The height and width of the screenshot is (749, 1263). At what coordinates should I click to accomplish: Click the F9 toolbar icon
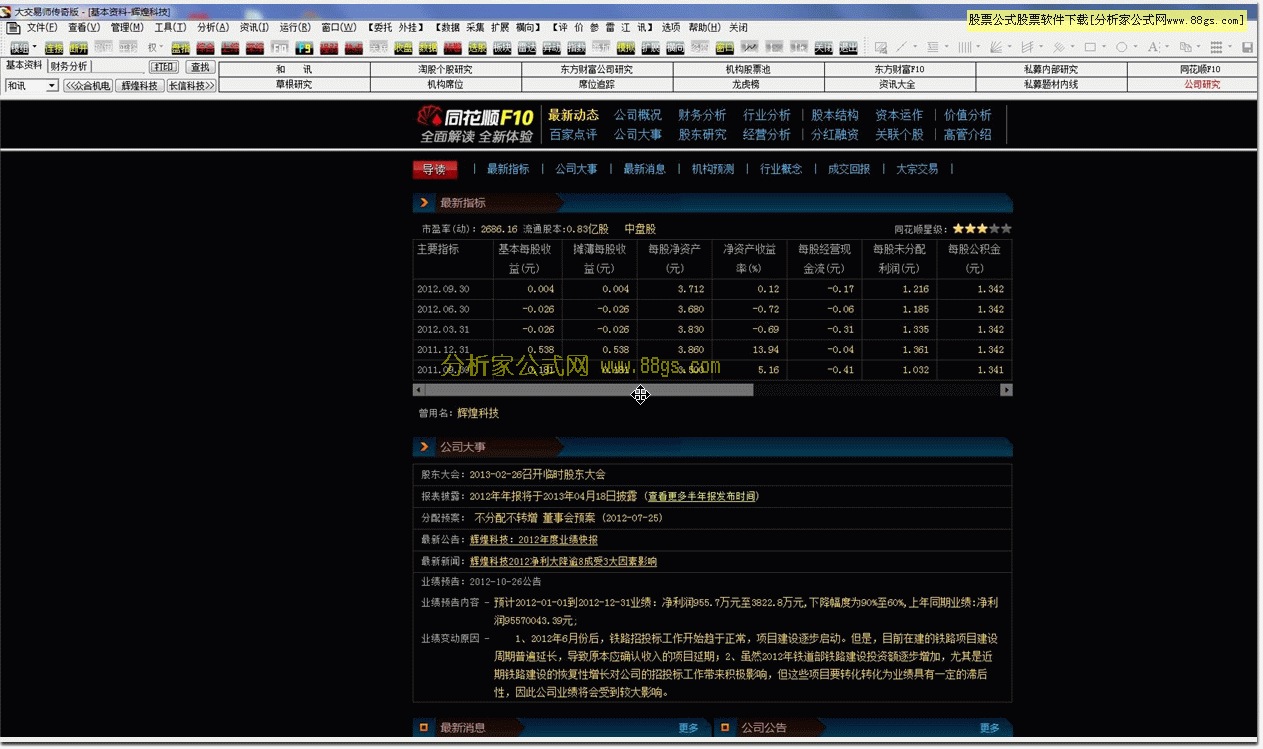[304, 47]
